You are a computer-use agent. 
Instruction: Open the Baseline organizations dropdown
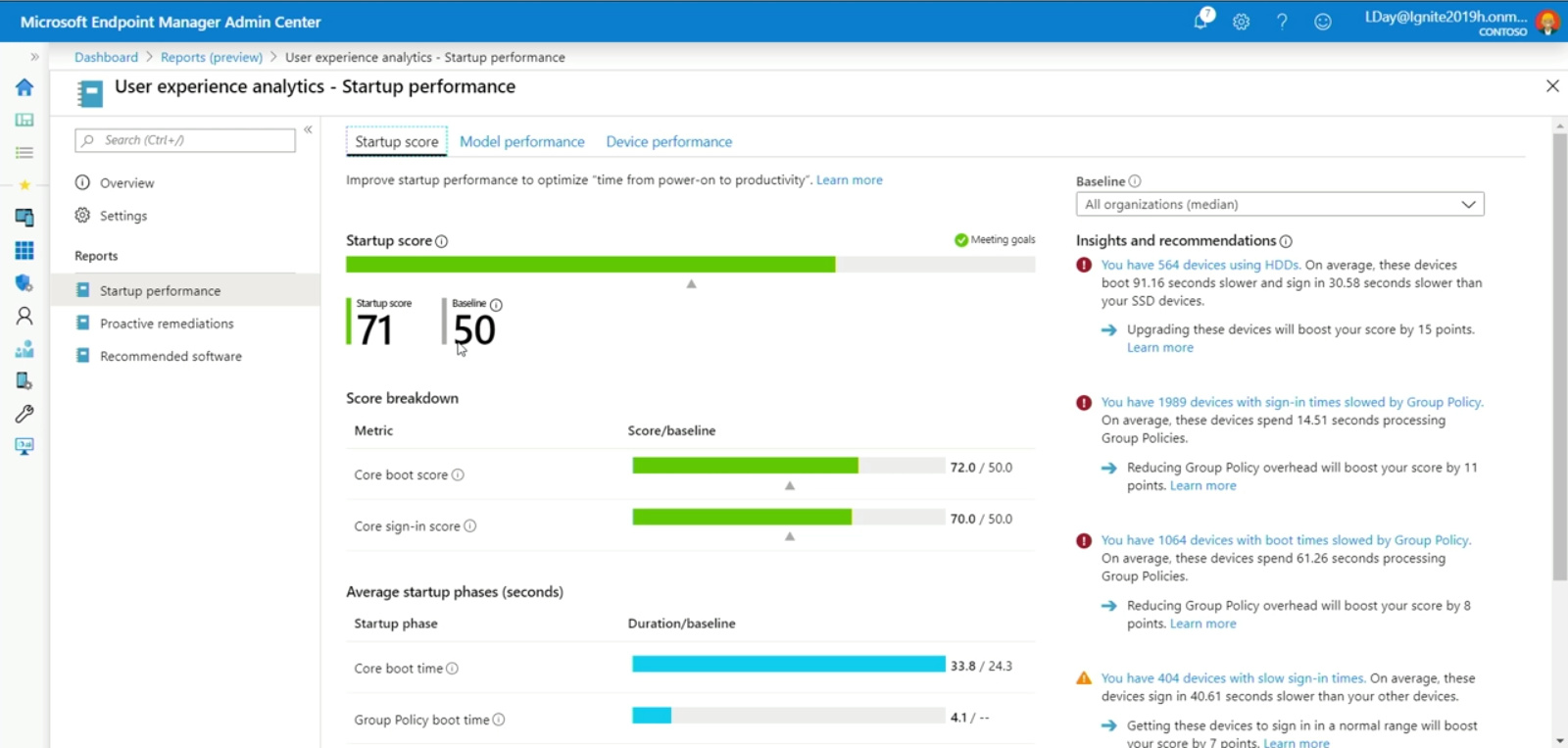click(1280, 204)
